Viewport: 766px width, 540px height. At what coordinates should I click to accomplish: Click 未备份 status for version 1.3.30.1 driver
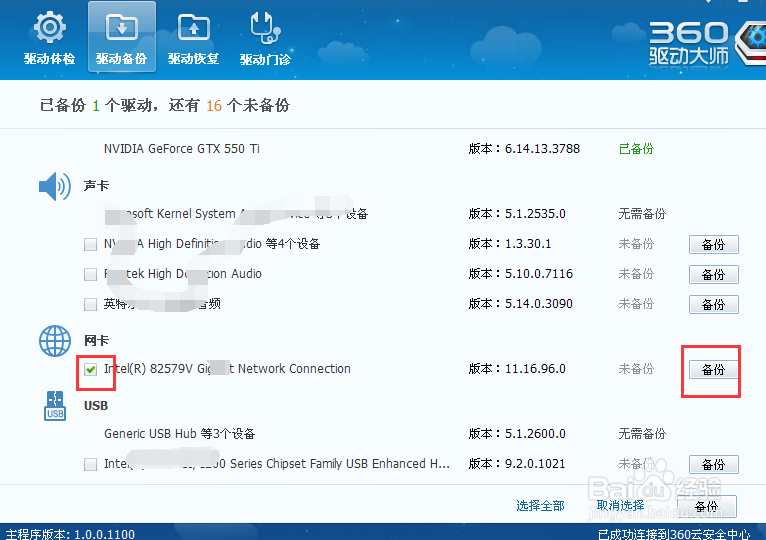coord(636,243)
